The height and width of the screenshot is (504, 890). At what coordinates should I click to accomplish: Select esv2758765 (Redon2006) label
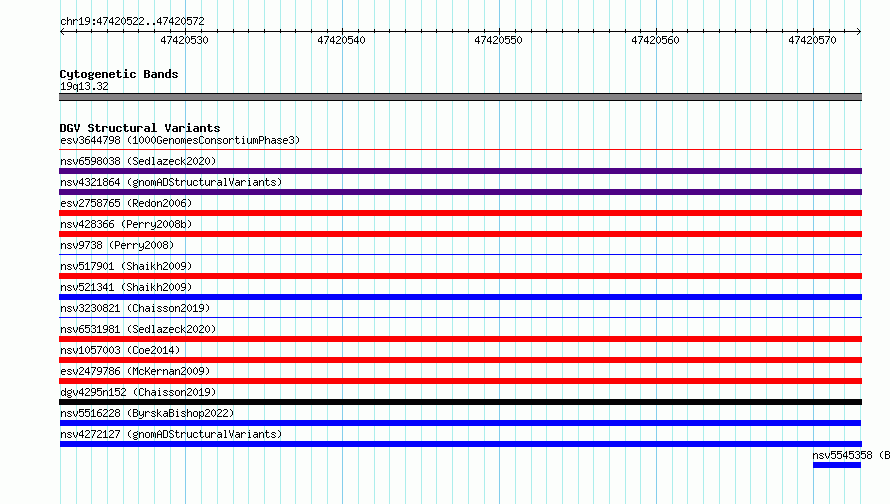pyautogui.click(x=126, y=203)
